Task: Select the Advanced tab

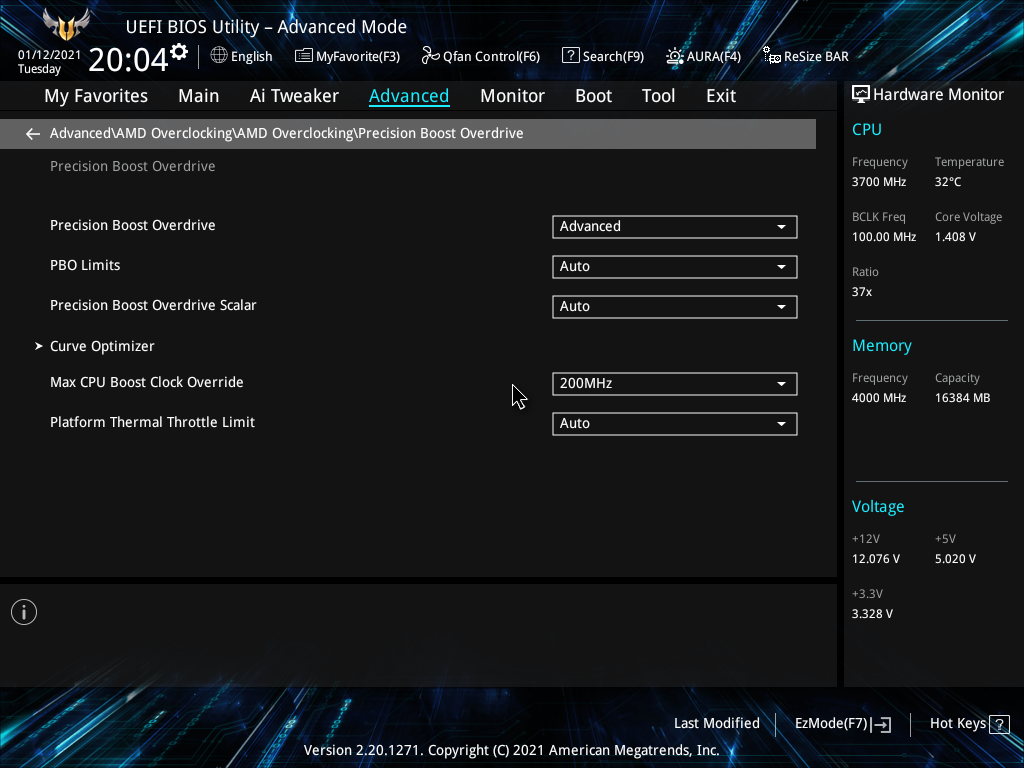Action: click(x=409, y=96)
